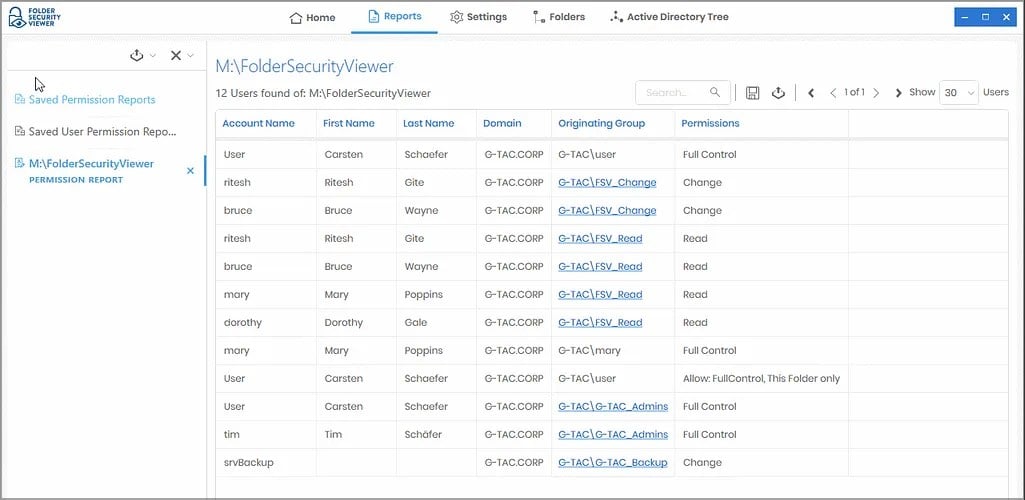The height and width of the screenshot is (500, 1025).
Task: Open G-TAC\G-TAC_Admins link in User row
Action: pyautogui.click(x=613, y=407)
